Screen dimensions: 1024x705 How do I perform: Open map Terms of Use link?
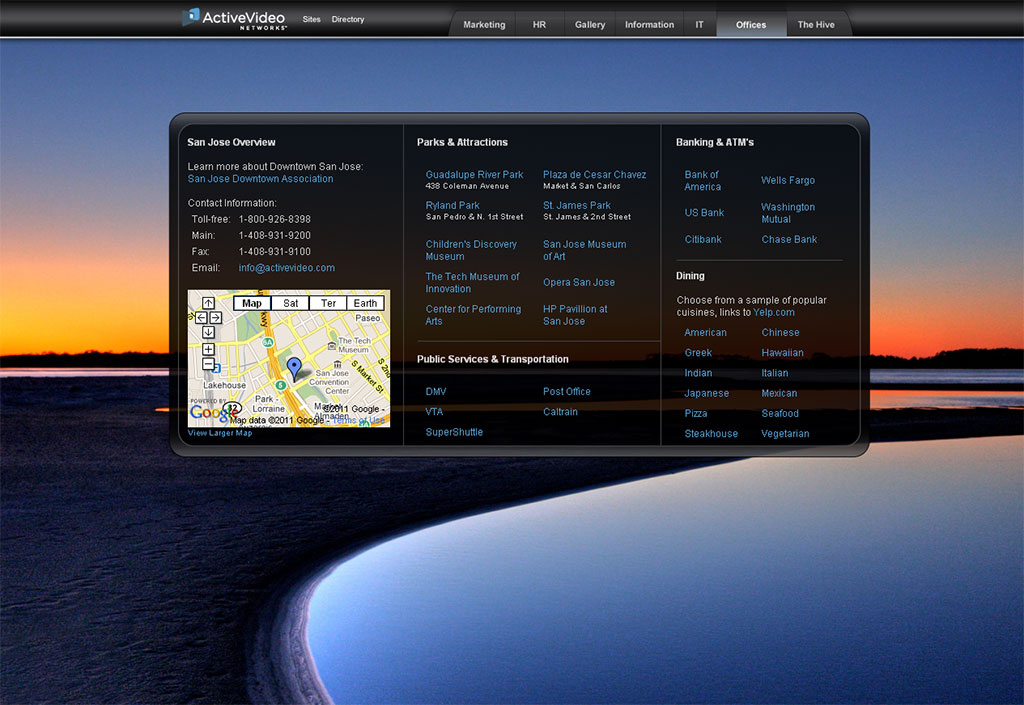coord(359,420)
